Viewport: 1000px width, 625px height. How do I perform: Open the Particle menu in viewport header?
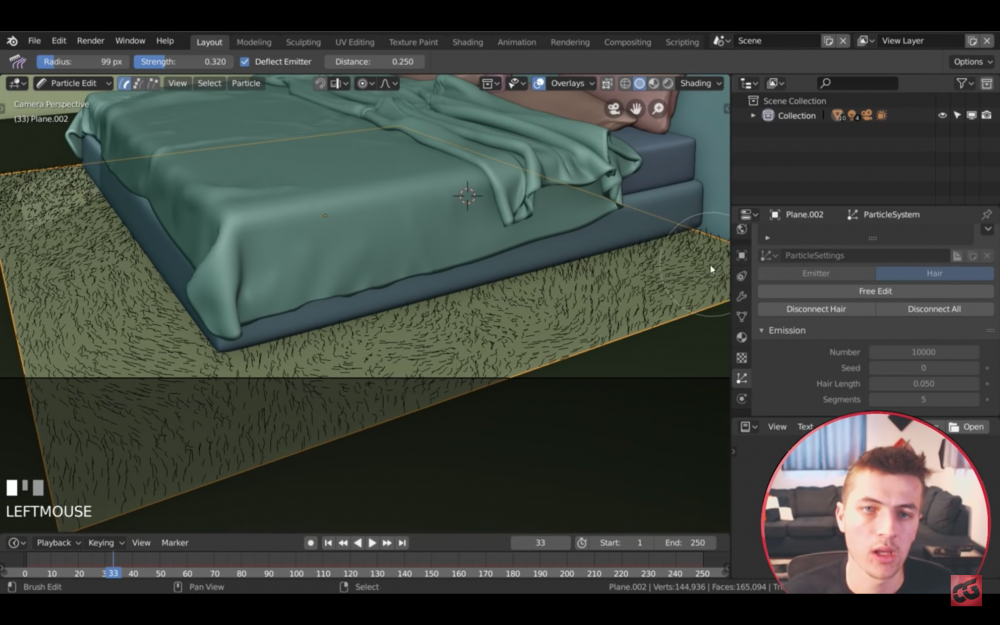(246, 84)
